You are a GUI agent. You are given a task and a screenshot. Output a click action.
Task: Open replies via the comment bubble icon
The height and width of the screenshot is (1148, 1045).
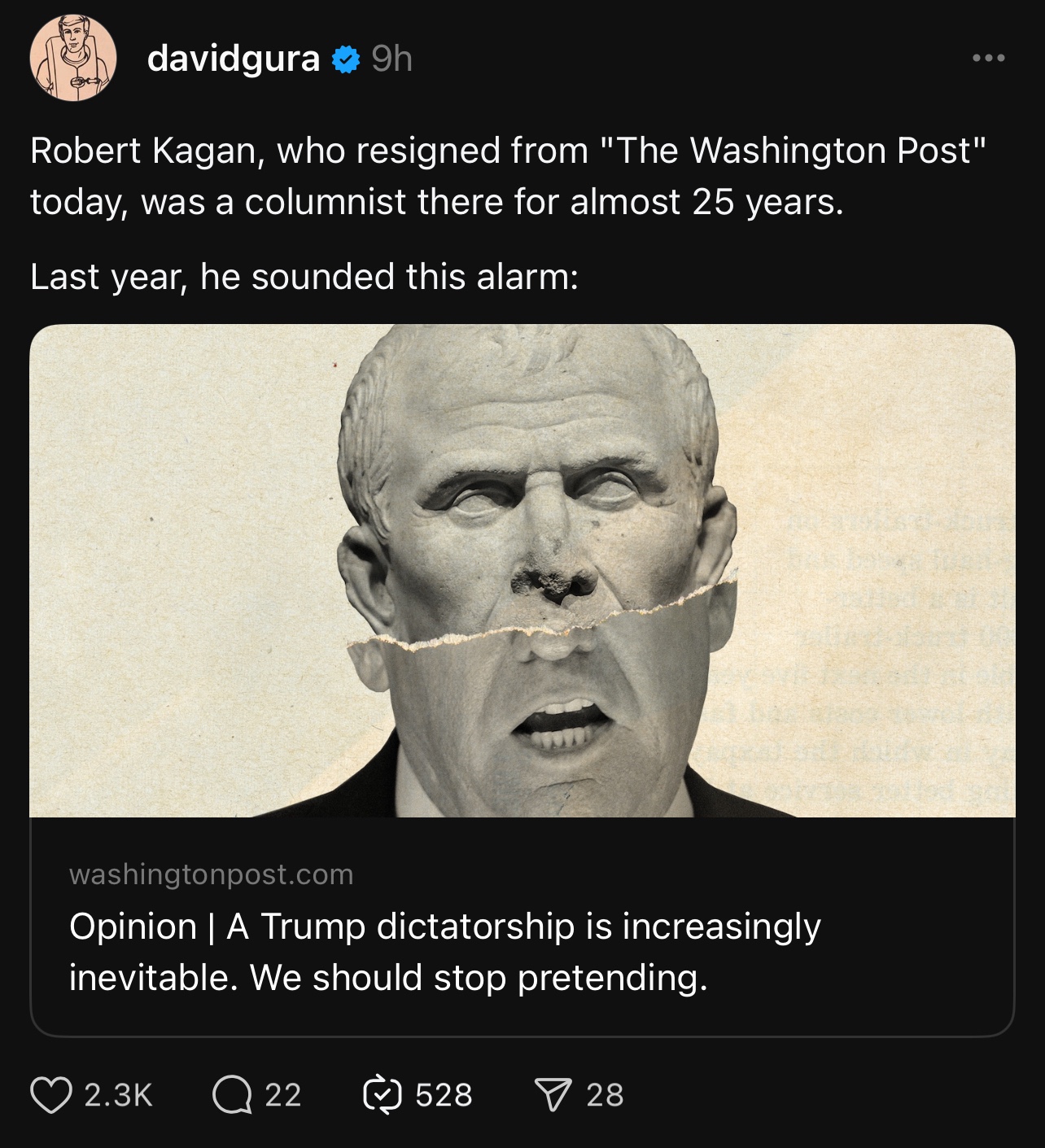(x=231, y=1095)
